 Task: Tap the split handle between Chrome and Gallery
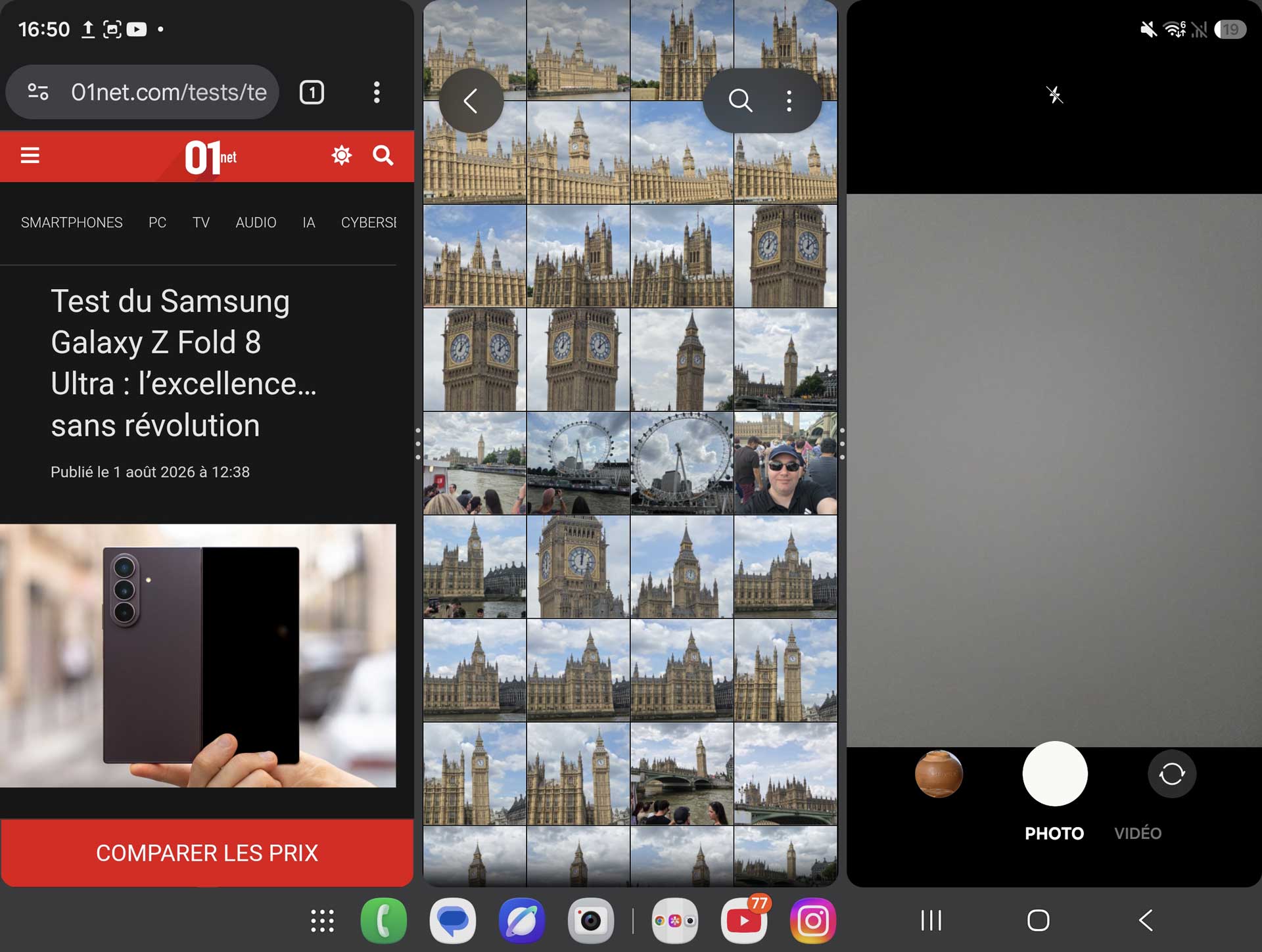pos(418,443)
